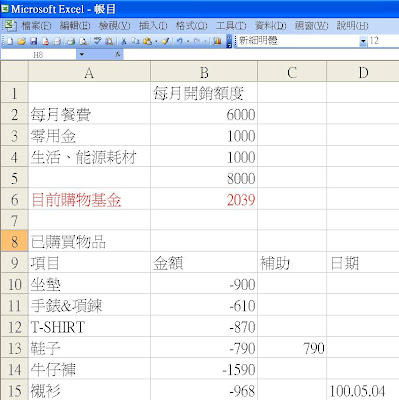
Task: Open the 資料(D) menu
Action: [271, 25]
